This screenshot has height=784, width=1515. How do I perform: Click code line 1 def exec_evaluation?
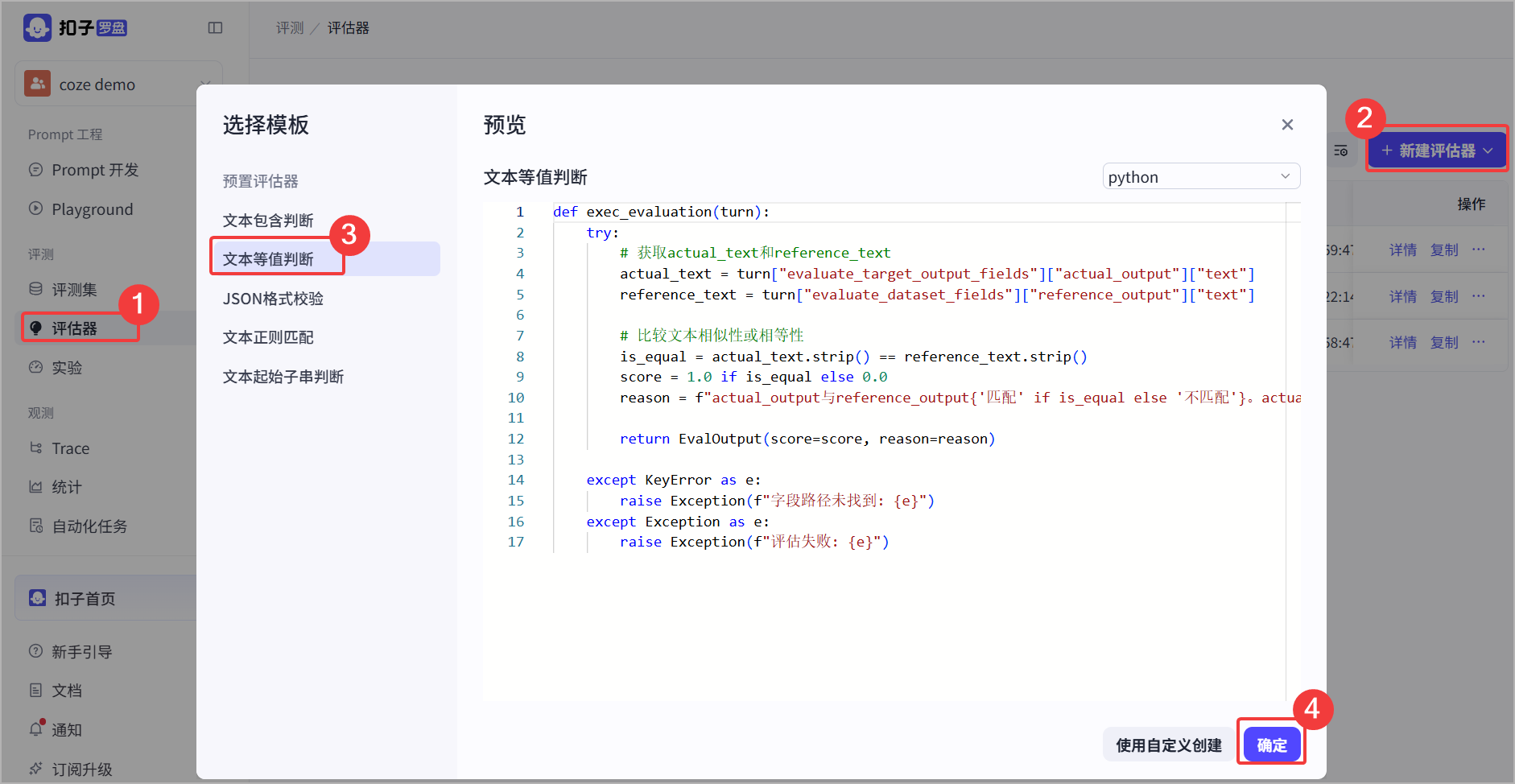661,212
